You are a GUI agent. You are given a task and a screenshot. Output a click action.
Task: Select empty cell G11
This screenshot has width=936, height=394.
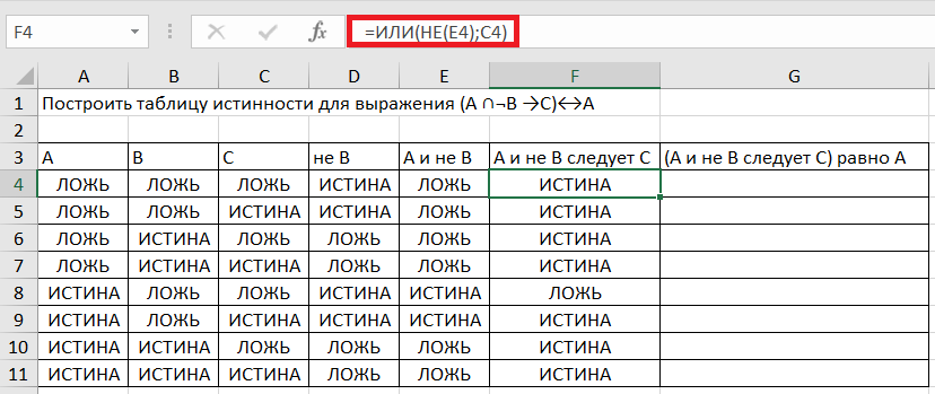click(x=795, y=374)
